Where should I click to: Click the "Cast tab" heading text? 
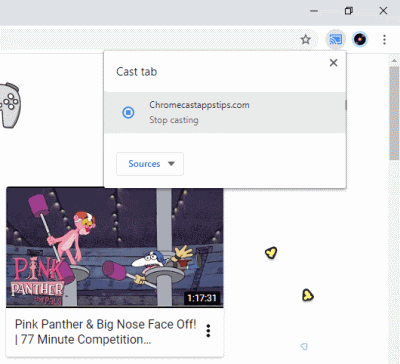[x=137, y=72]
